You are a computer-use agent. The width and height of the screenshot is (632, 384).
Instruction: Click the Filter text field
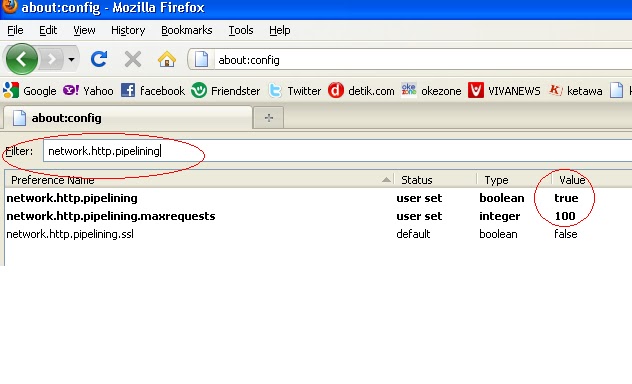[337, 151]
